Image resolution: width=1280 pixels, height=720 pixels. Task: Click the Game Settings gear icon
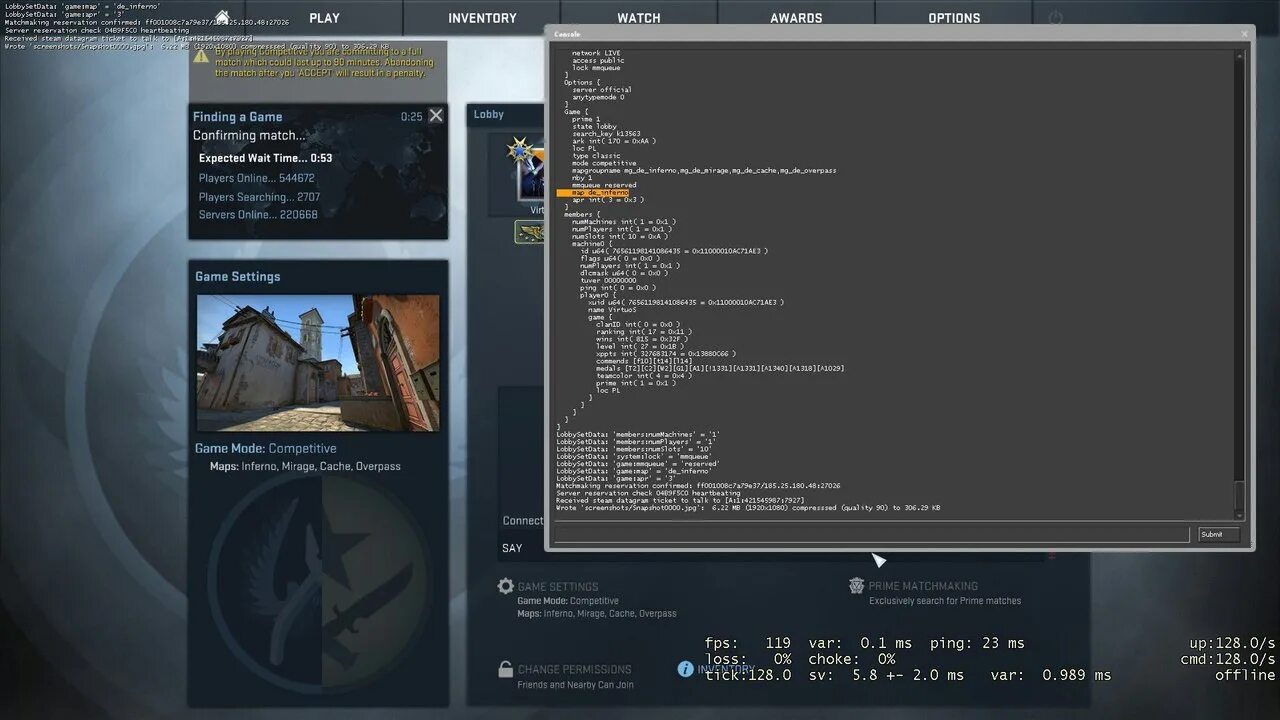coord(506,587)
